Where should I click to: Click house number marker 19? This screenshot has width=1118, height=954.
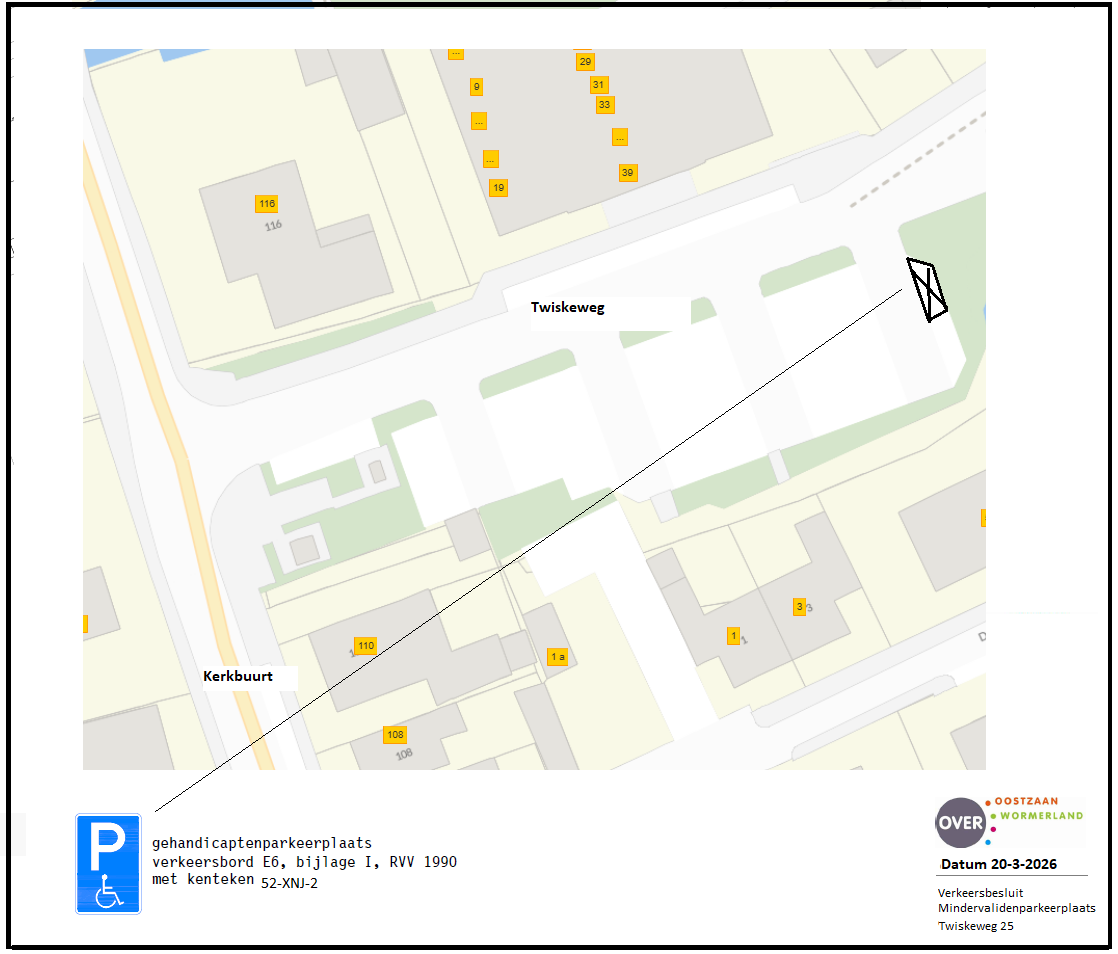click(x=498, y=187)
